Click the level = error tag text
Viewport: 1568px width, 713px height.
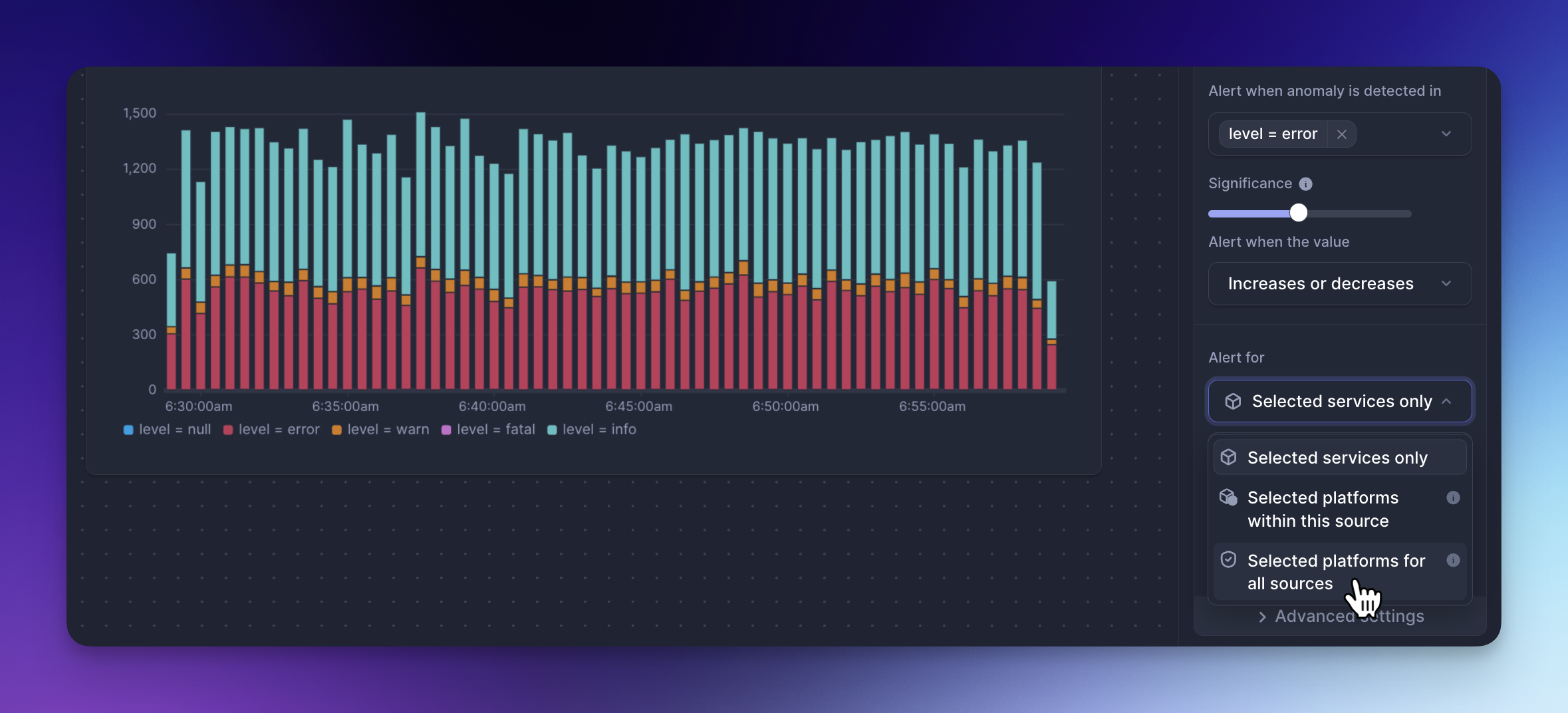coord(1273,134)
